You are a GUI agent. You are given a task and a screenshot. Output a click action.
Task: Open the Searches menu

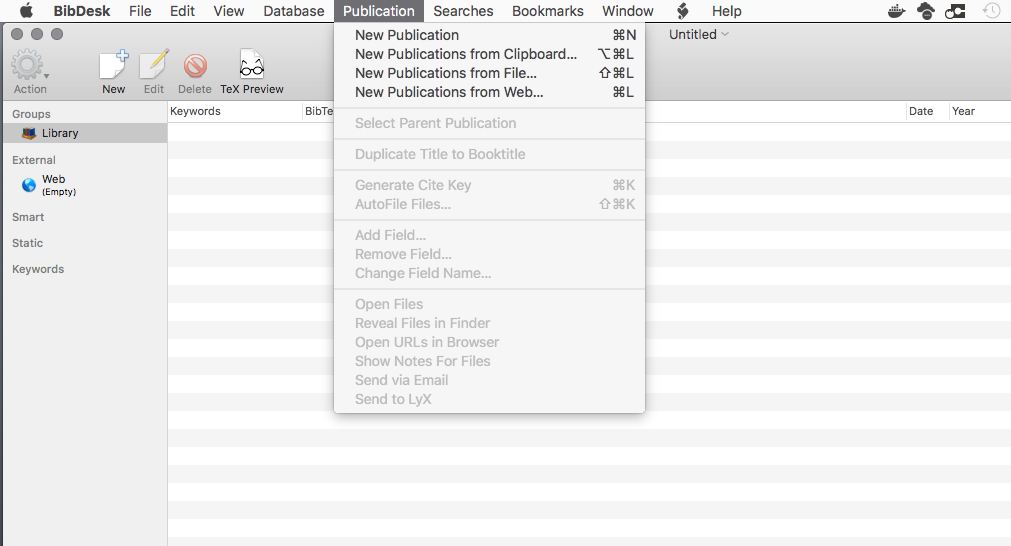click(463, 11)
